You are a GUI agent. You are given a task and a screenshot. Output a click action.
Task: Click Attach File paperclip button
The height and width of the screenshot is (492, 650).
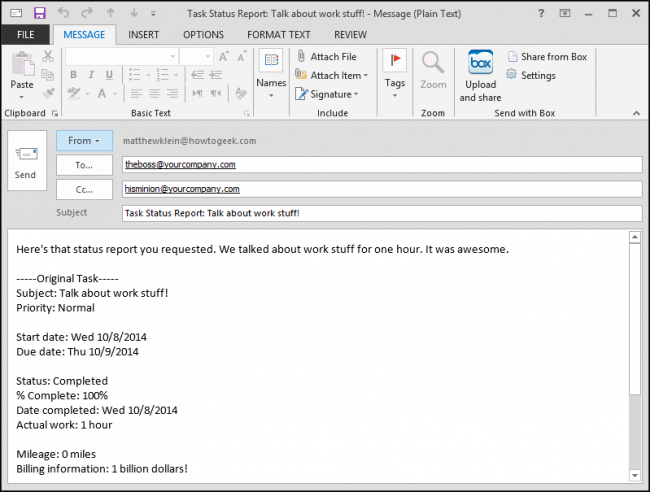(326, 56)
